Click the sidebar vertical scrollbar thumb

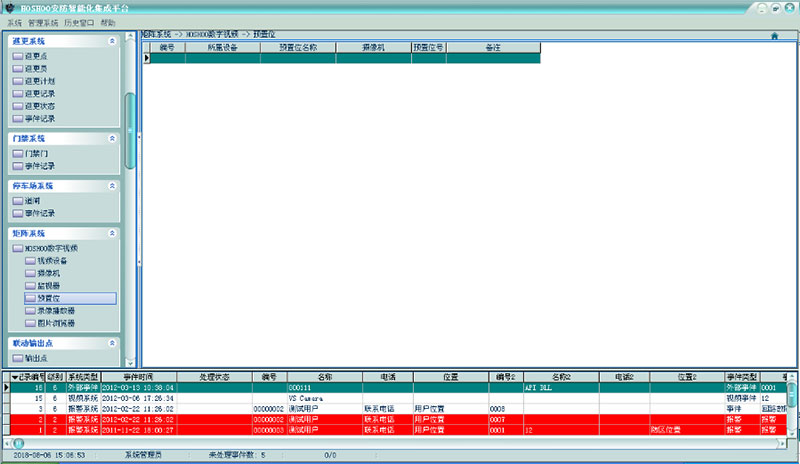[129, 130]
